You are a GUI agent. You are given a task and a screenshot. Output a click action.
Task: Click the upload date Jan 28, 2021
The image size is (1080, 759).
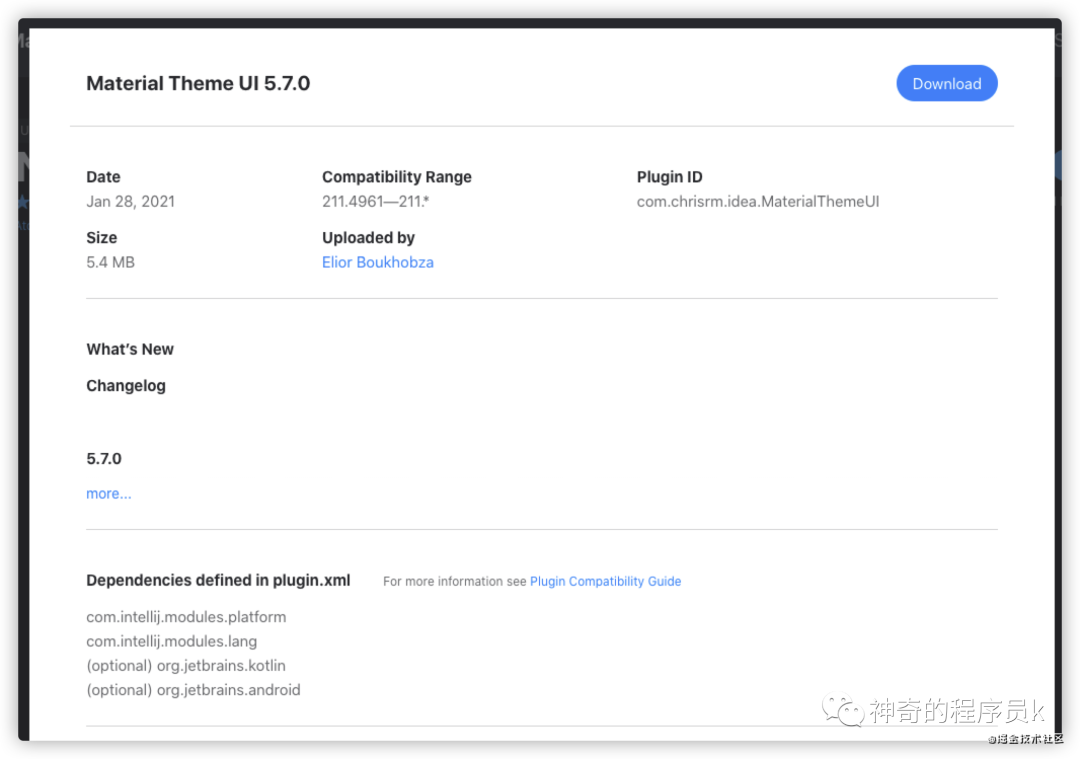click(x=131, y=201)
